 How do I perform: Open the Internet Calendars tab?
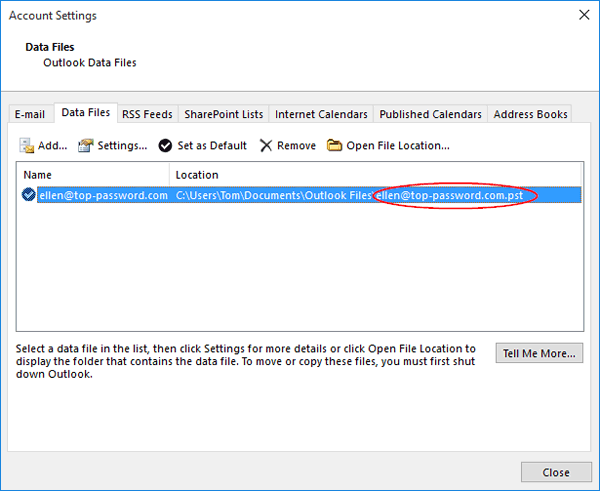tap(321, 114)
